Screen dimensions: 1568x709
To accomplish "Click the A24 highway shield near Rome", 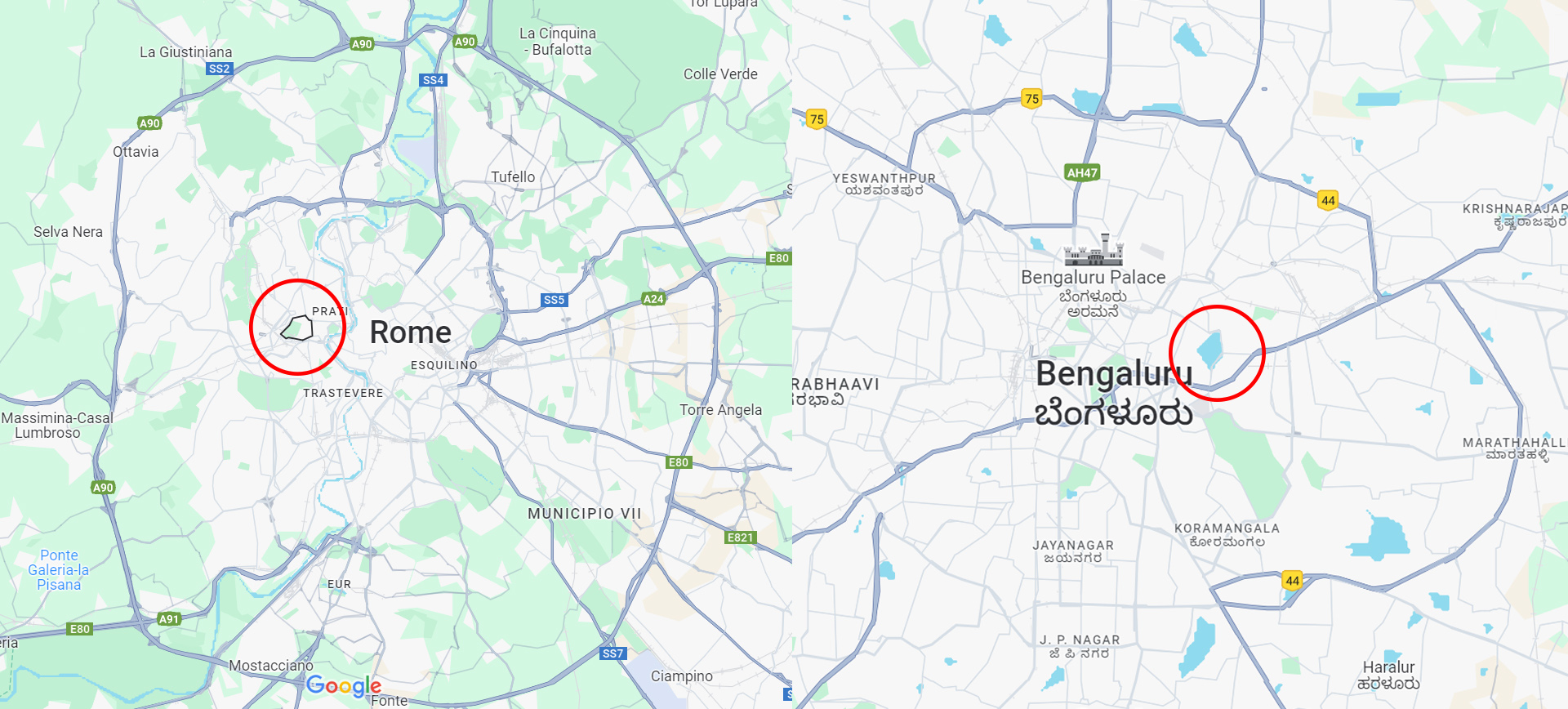I will pyautogui.click(x=653, y=299).
